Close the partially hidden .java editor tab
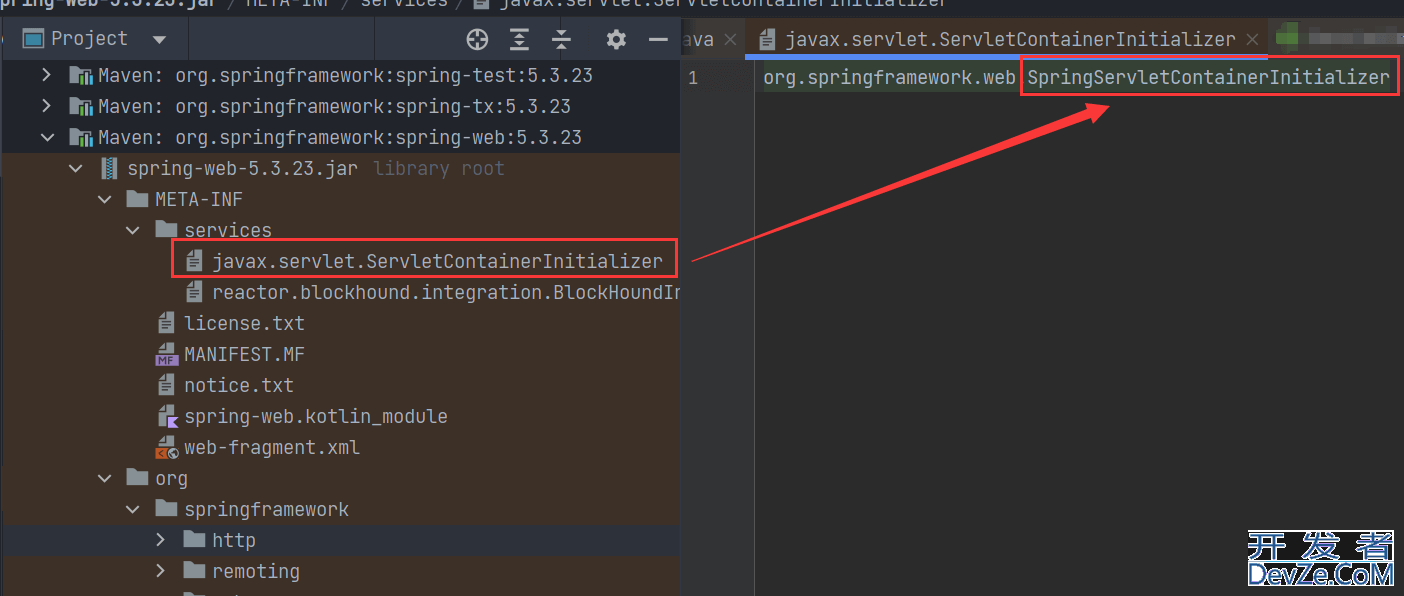The width and height of the screenshot is (1404, 596). (729, 40)
